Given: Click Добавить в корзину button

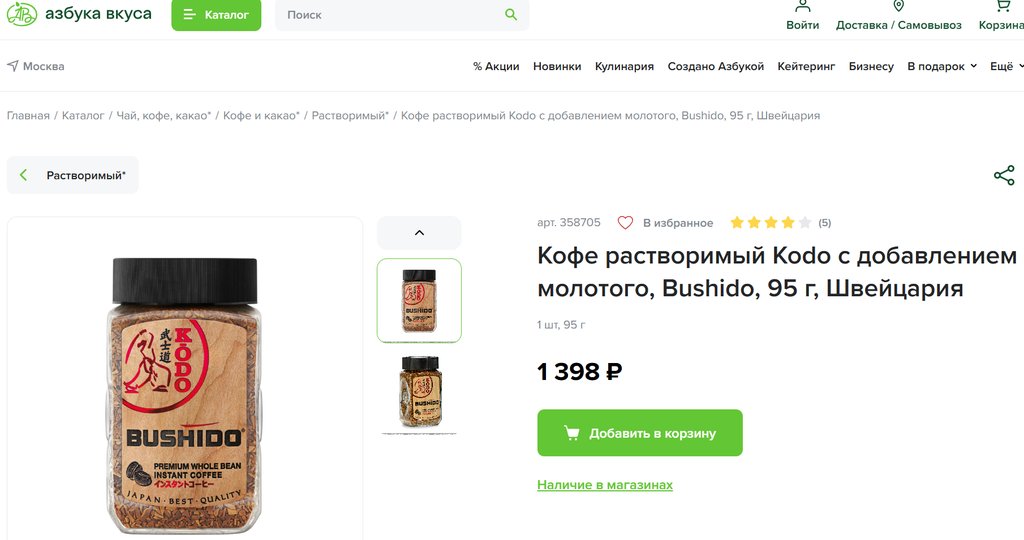Looking at the screenshot, I should [640, 433].
